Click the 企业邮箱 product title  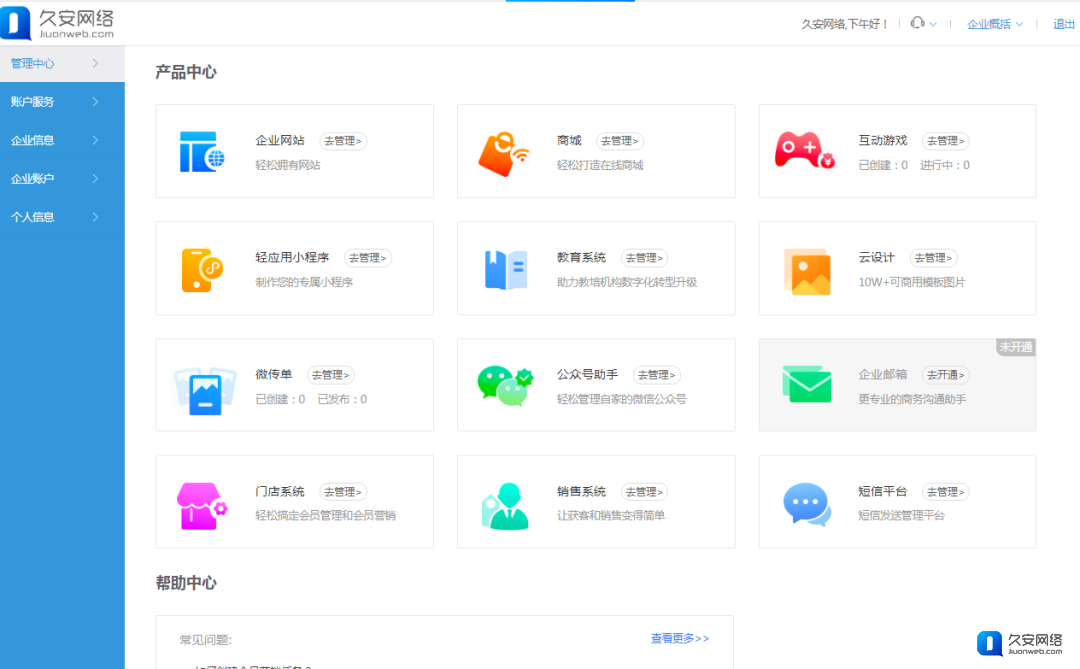coord(883,375)
